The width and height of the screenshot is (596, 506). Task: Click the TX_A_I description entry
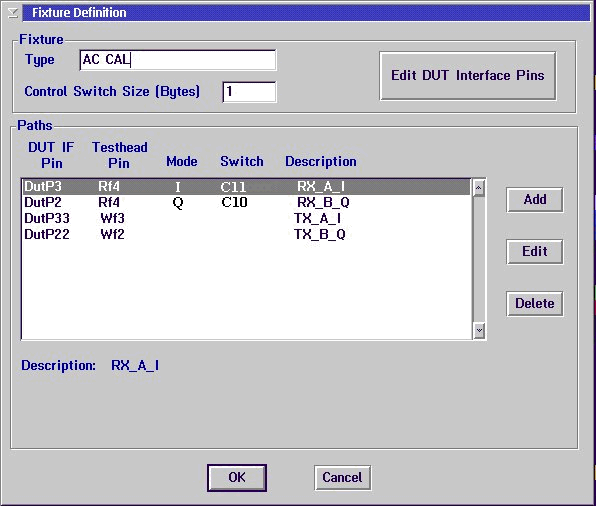[x=317, y=219]
